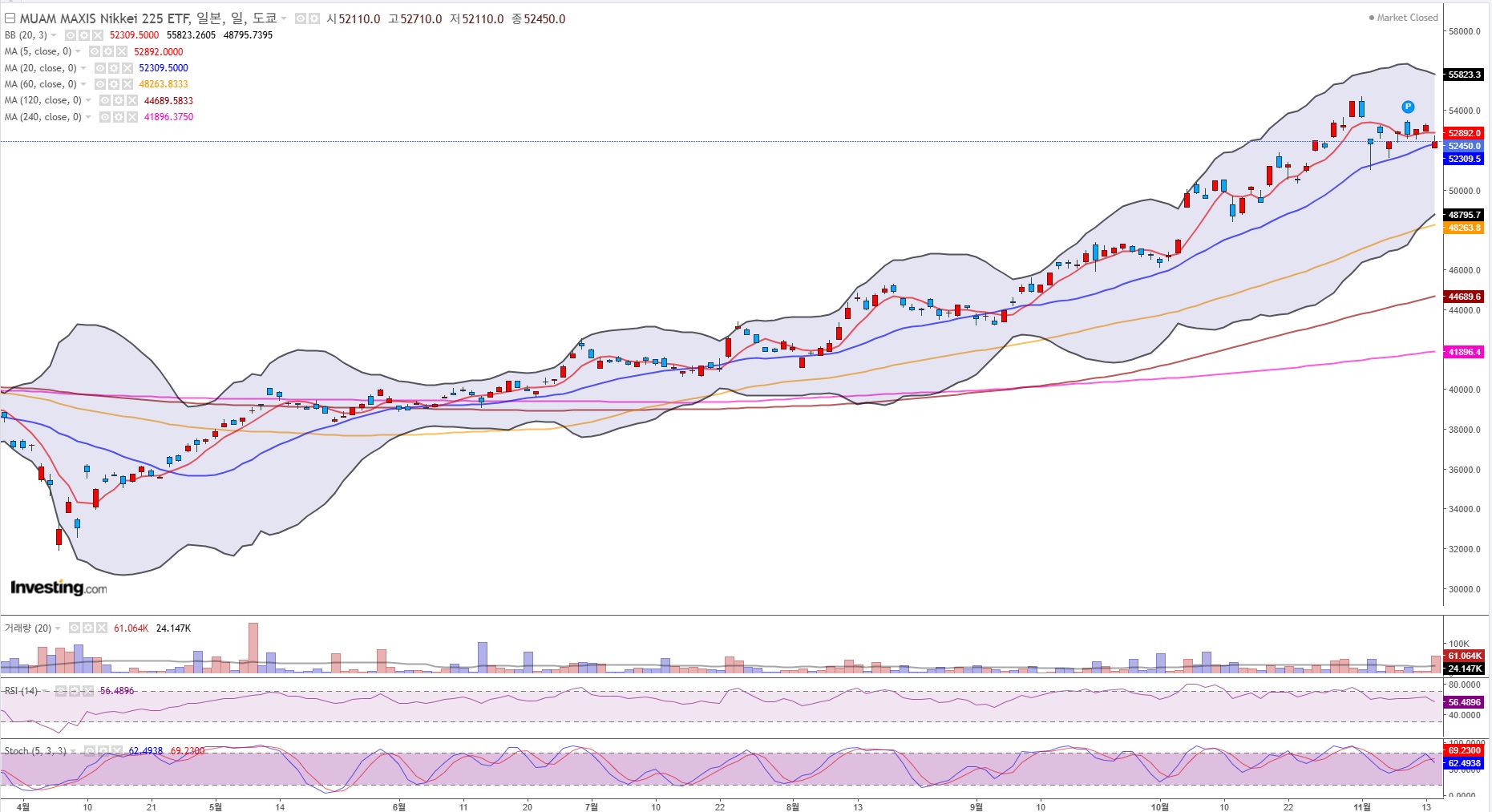Select the 48795.7 lower Bollinger price label
Screen dimensions: 1492x812
tap(1465, 215)
